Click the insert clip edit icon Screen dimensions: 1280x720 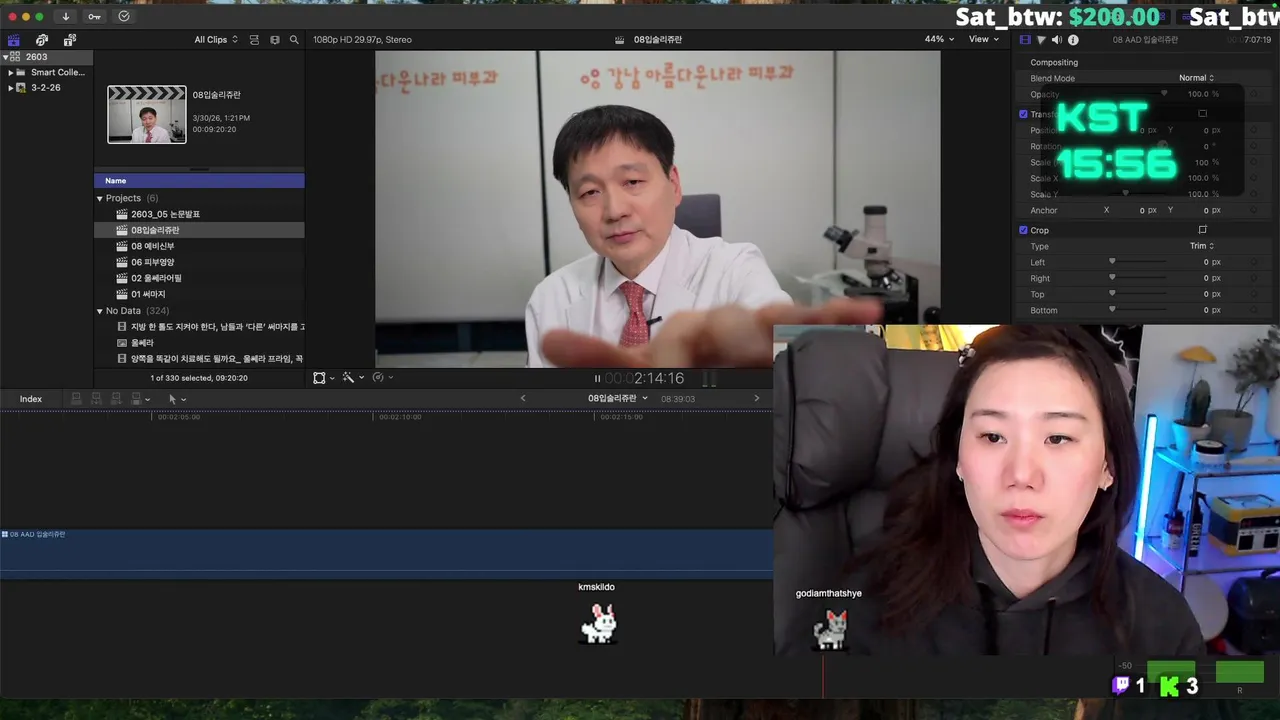click(x=96, y=399)
